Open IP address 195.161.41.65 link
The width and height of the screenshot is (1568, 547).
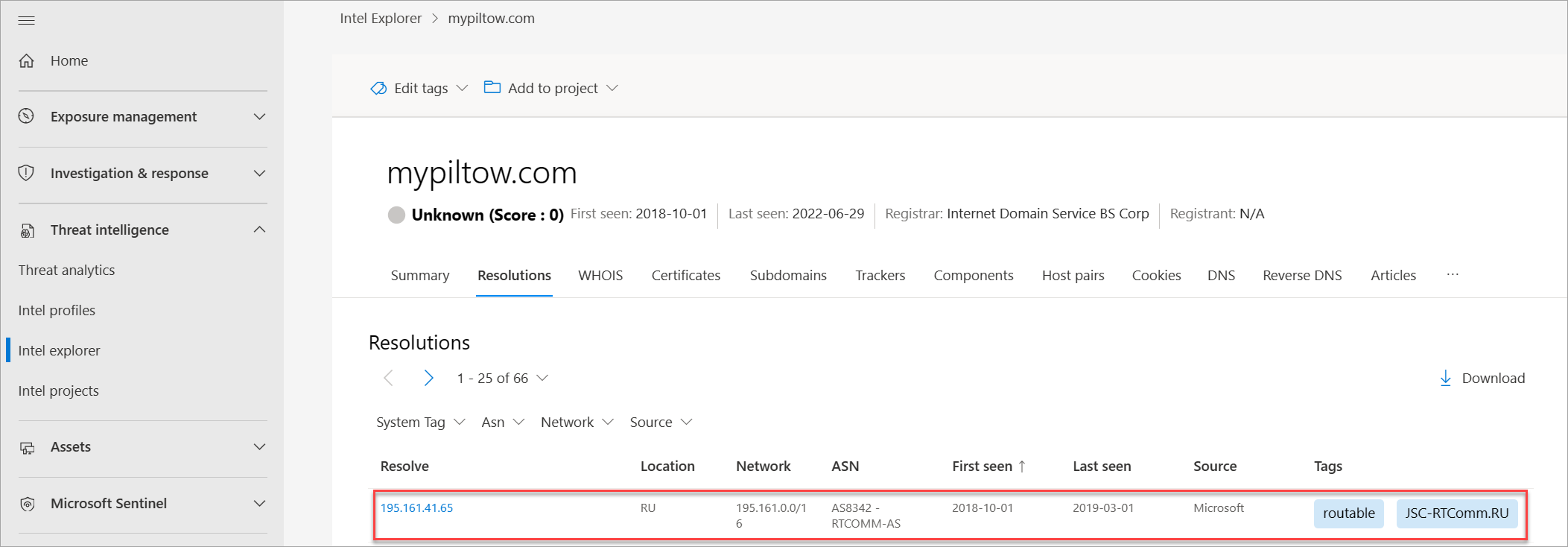(x=416, y=508)
